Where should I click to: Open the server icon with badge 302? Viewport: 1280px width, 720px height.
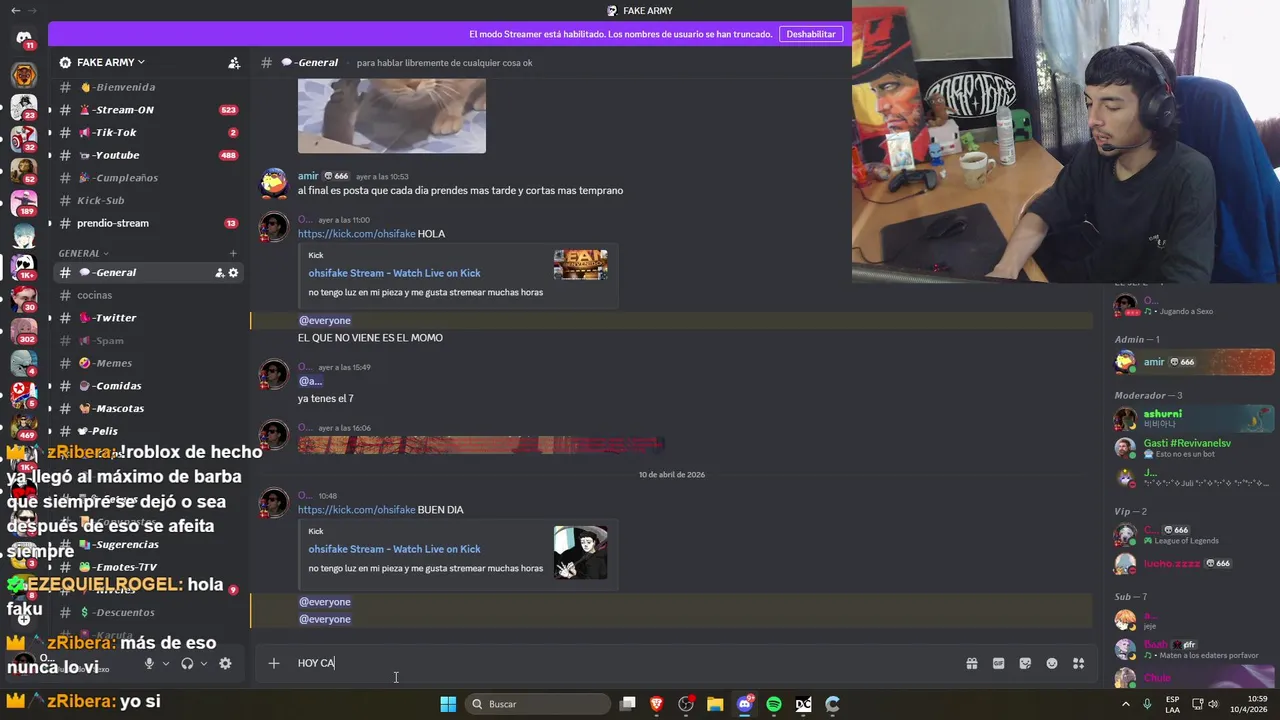pyautogui.click(x=24, y=331)
